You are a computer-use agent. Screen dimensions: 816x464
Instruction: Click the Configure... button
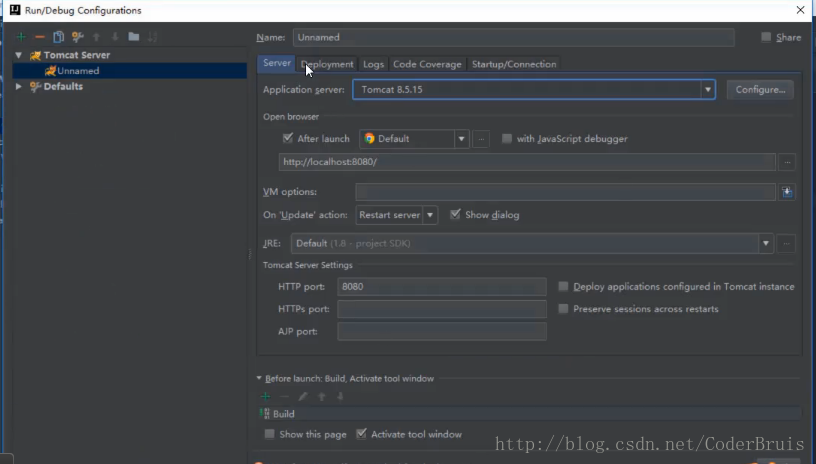coord(760,89)
